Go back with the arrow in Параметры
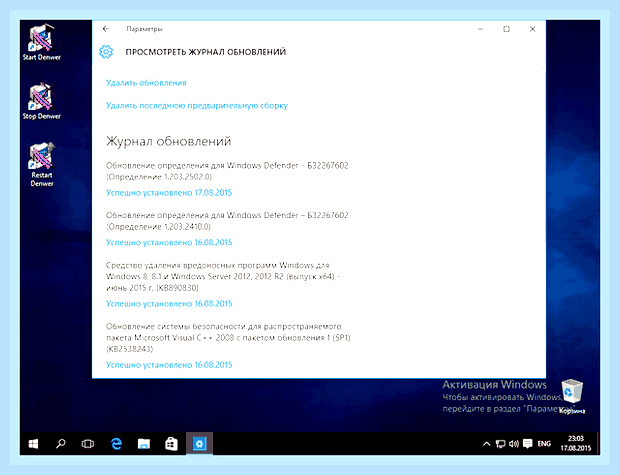The image size is (620, 475). click(106, 29)
